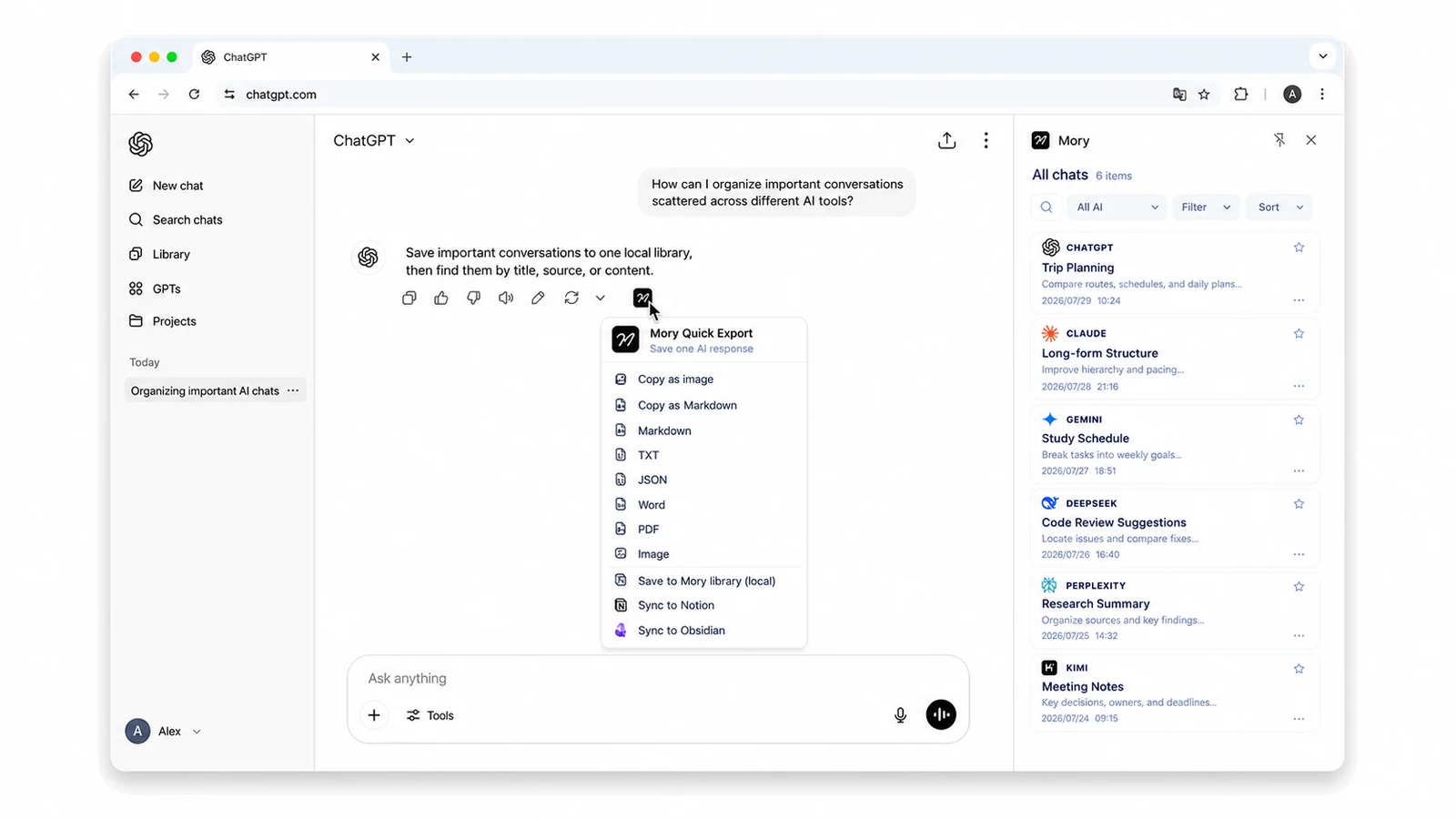Open the All AI source dropdown
The width and height of the screenshot is (1456, 819).
pyautogui.click(x=1117, y=207)
